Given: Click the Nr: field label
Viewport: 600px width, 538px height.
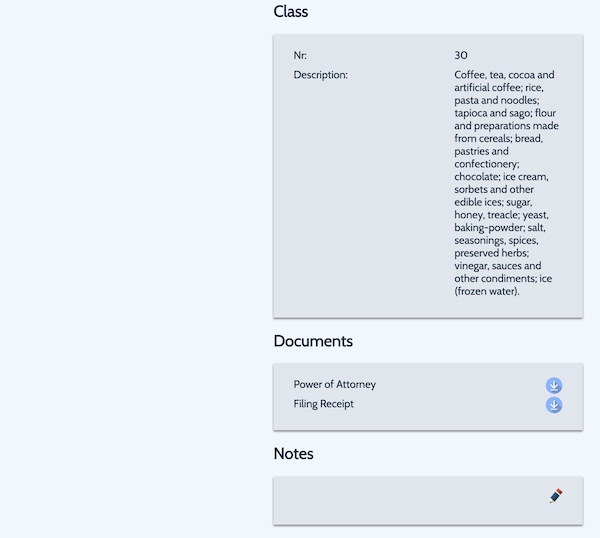Looking at the screenshot, I should point(300,55).
